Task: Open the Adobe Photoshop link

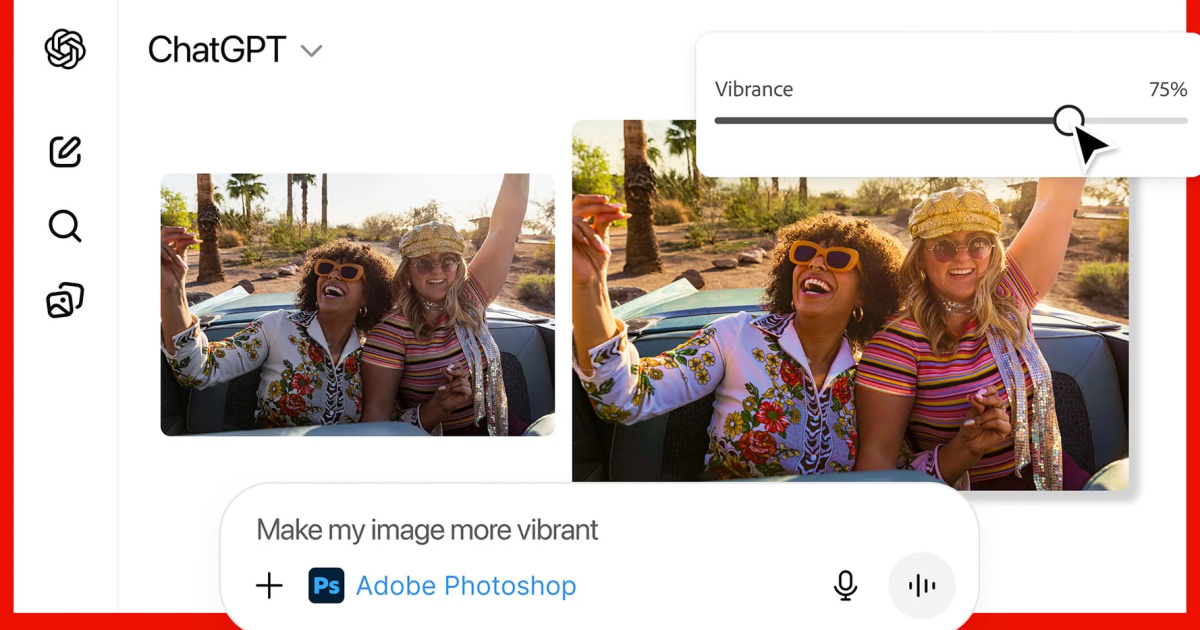Action: (x=466, y=586)
